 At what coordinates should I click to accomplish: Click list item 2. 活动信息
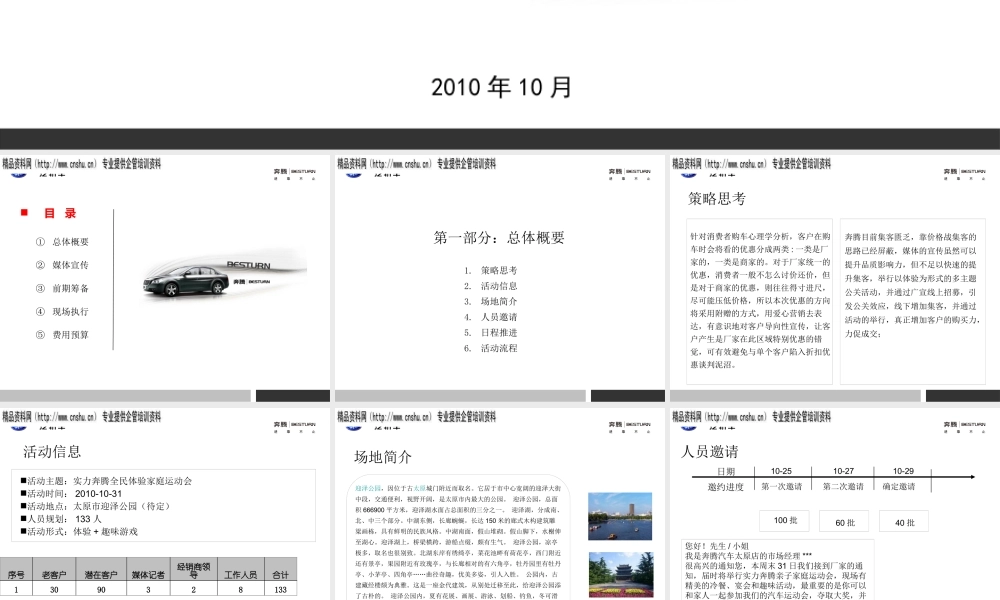pyautogui.click(x=490, y=286)
